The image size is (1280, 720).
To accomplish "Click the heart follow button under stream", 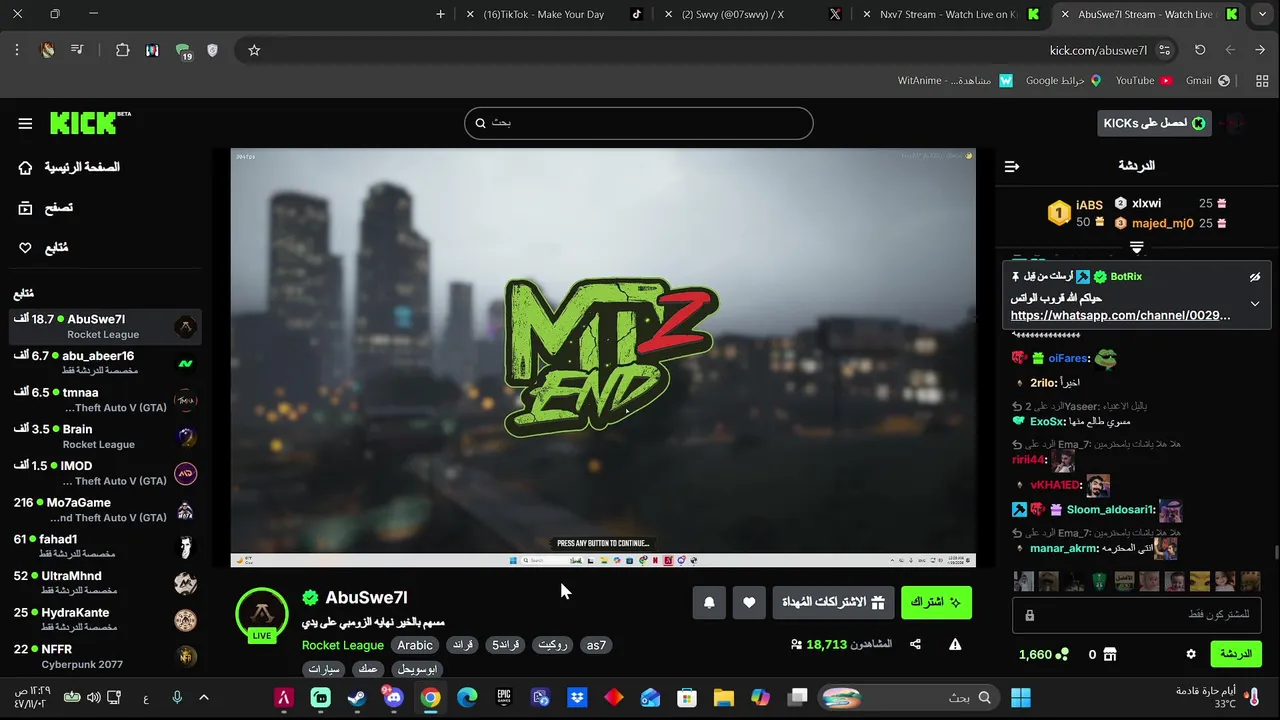I will pos(749,602).
